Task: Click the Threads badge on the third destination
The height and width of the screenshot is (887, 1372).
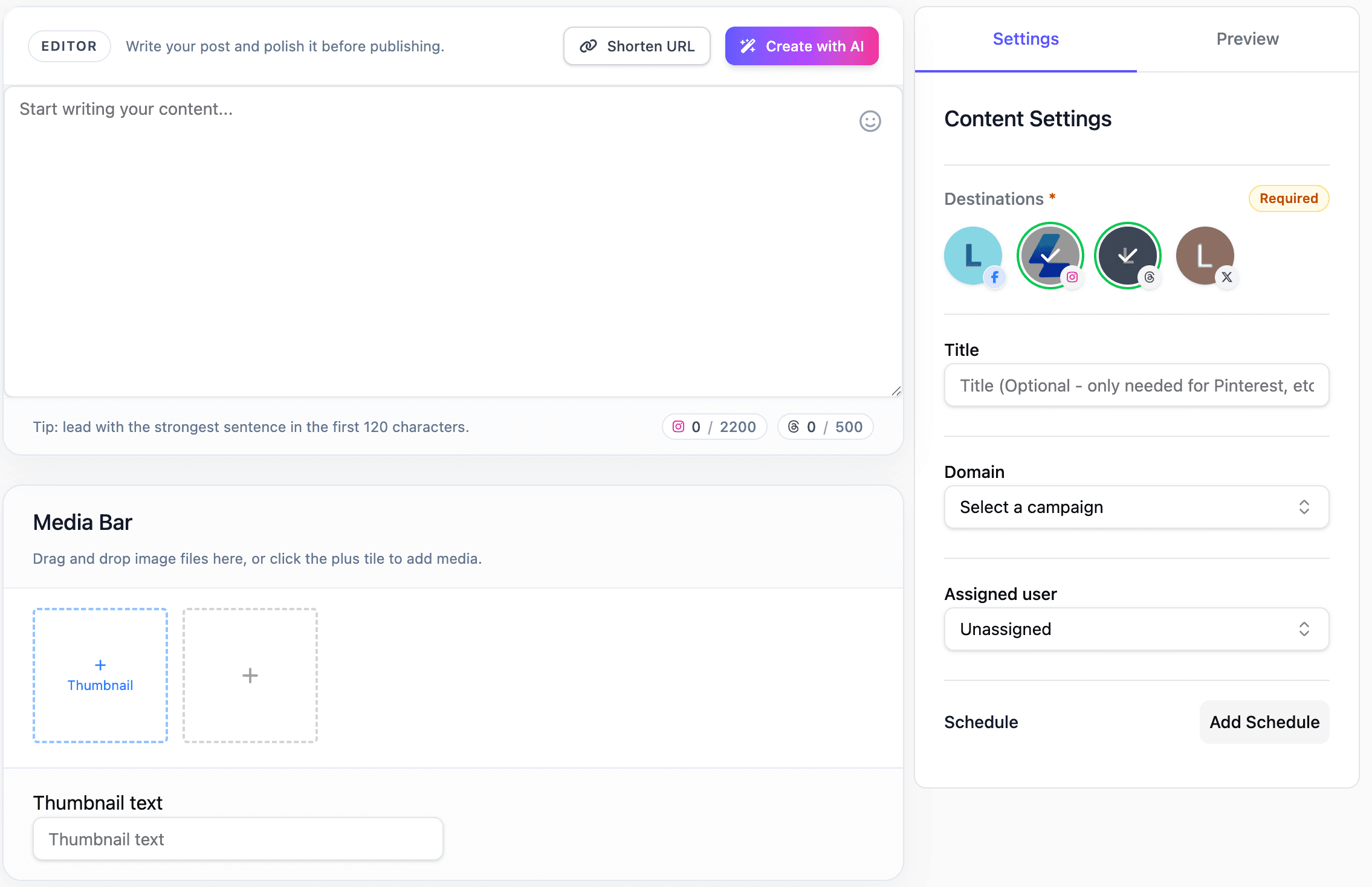Action: point(1149,277)
